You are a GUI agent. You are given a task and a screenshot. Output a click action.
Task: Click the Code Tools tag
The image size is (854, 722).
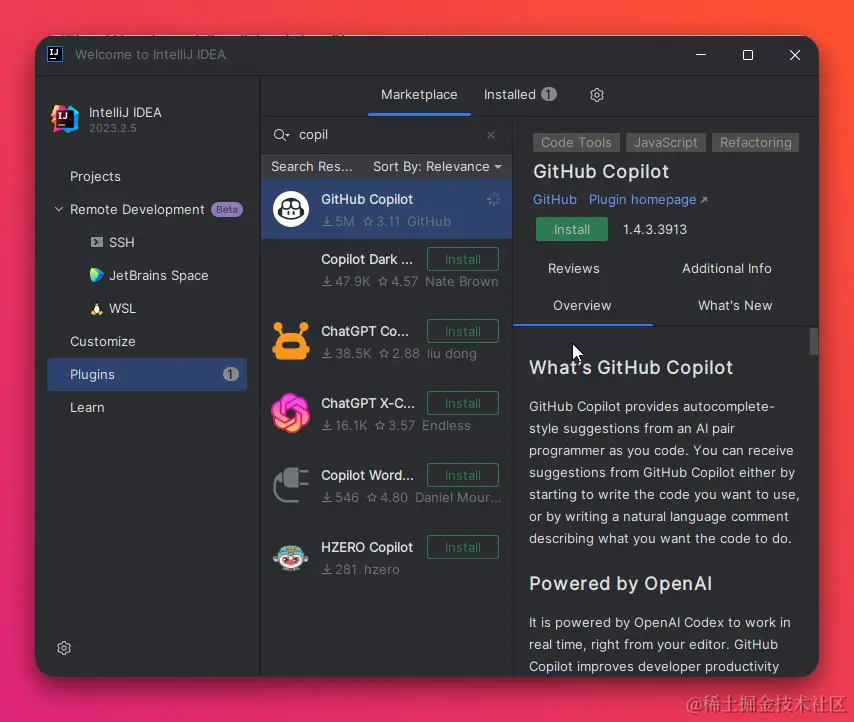click(x=576, y=143)
